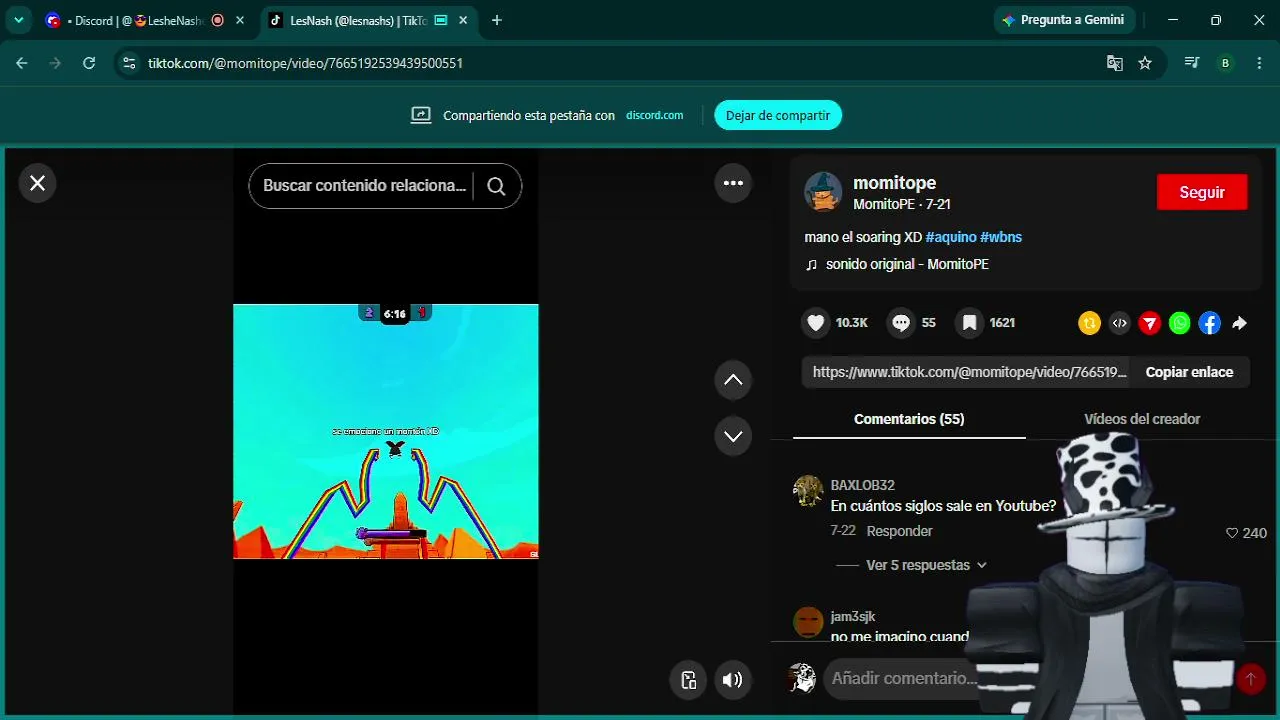1280x720 pixels.
Task: Close the Discord browser tab
Action: [x=242, y=20]
